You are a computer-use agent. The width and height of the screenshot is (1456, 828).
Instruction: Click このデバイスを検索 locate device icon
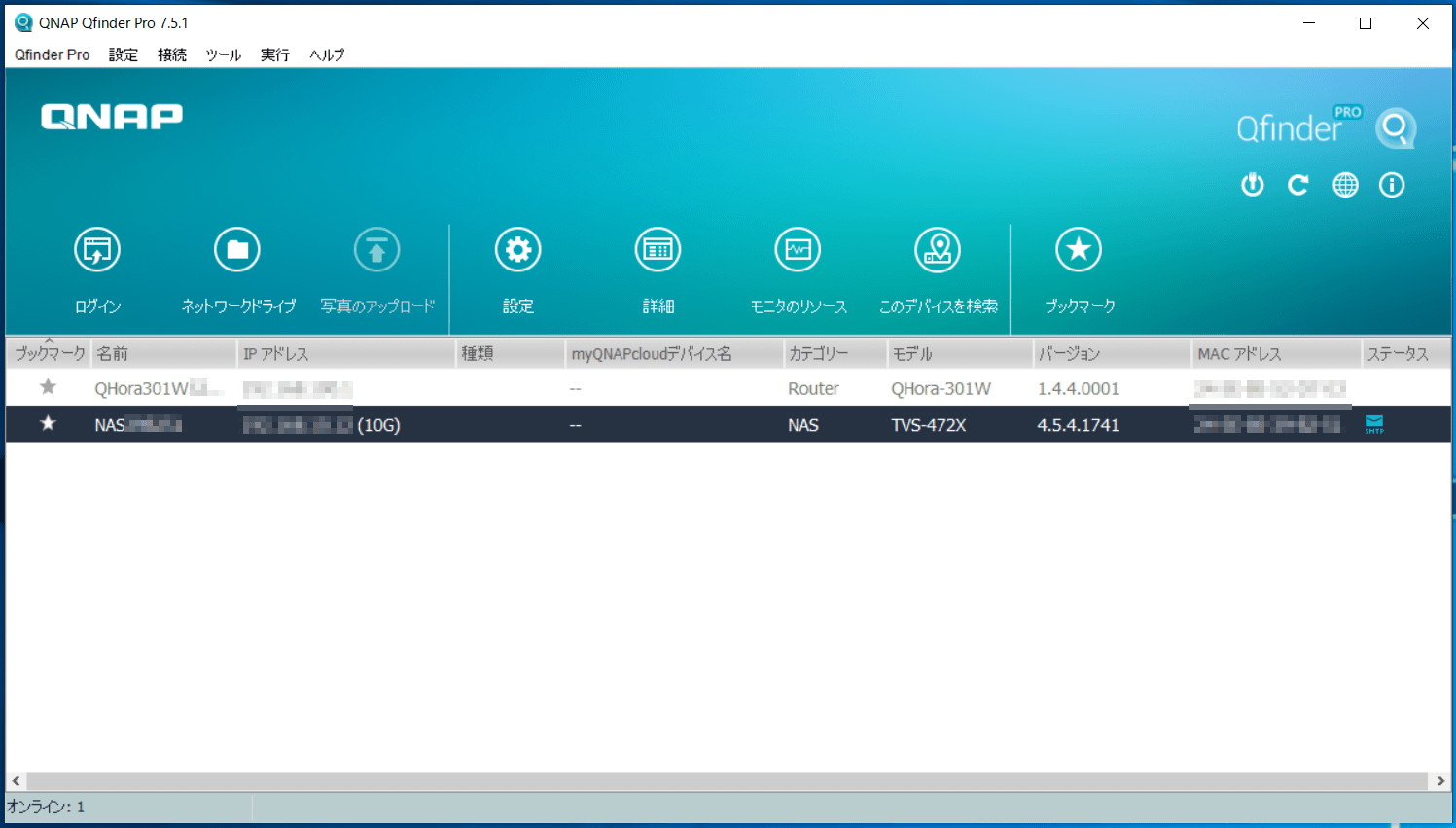[x=938, y=250]
